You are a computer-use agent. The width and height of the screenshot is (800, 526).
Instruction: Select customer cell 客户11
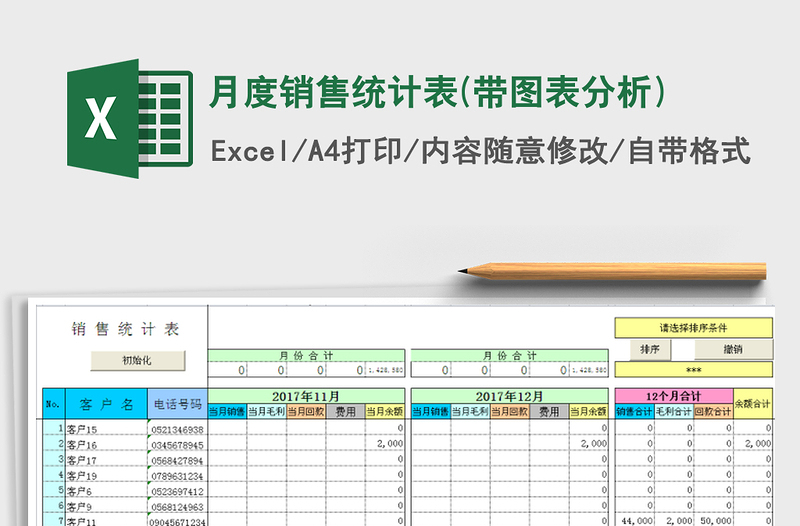point(106,521)
